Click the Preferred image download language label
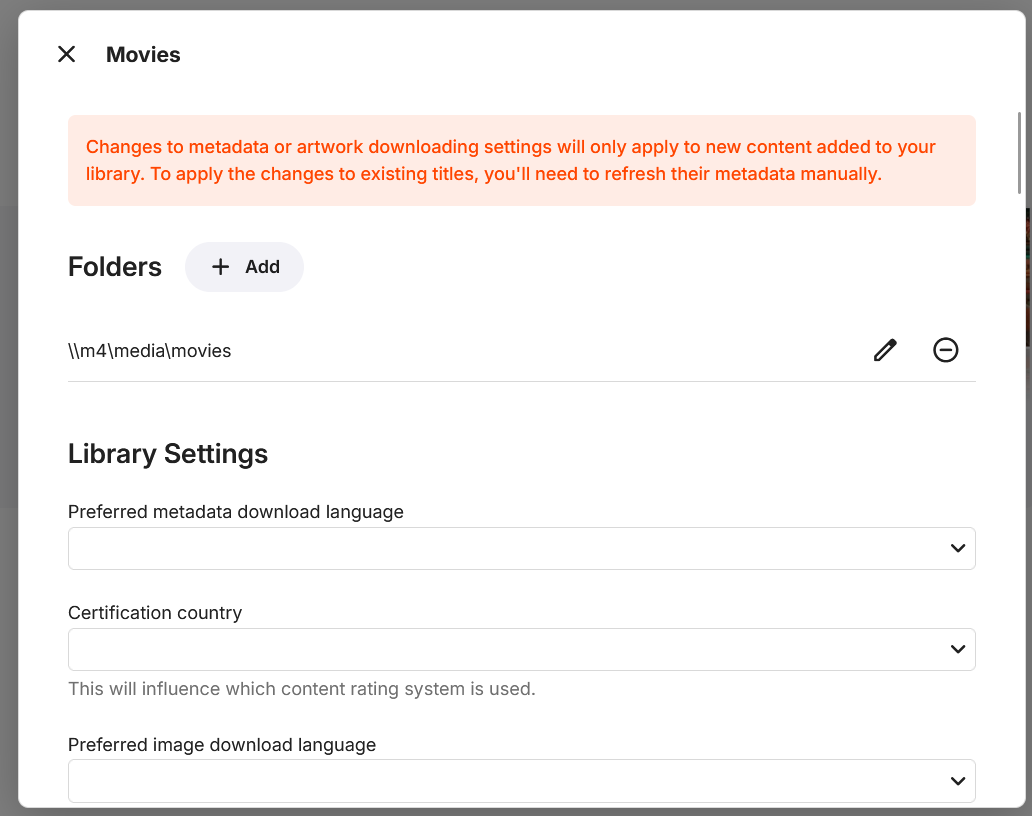 point(222,745)
